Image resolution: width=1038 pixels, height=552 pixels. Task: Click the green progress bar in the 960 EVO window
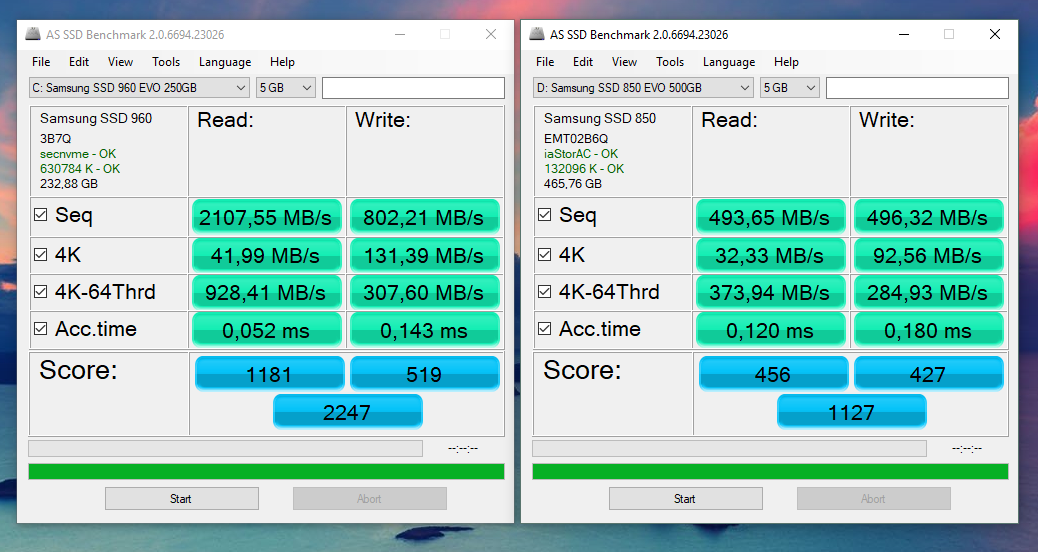266,471
